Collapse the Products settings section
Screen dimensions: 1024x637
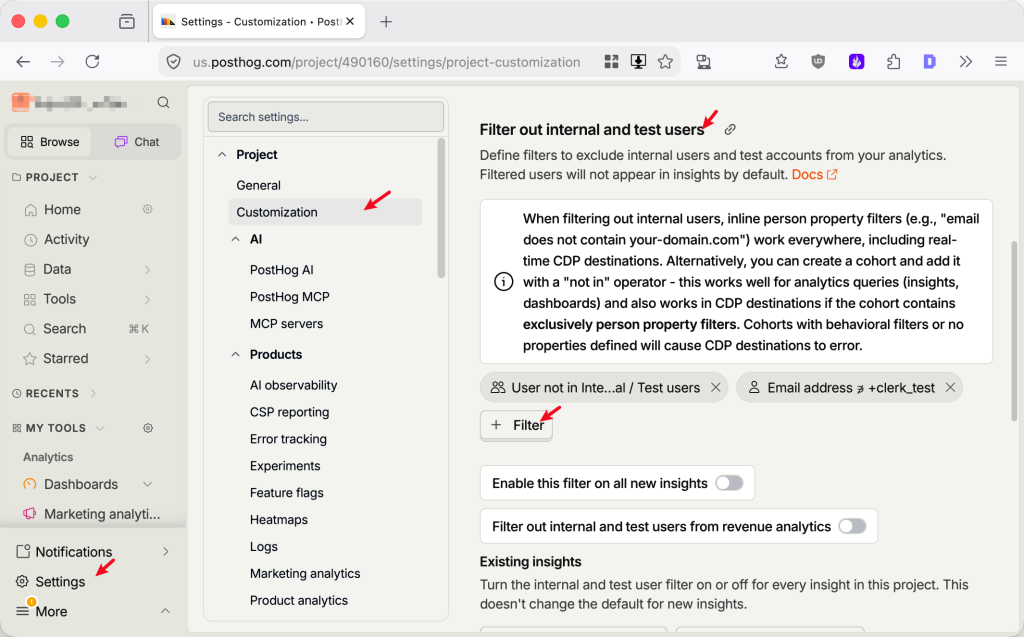(x=236, y=354)
